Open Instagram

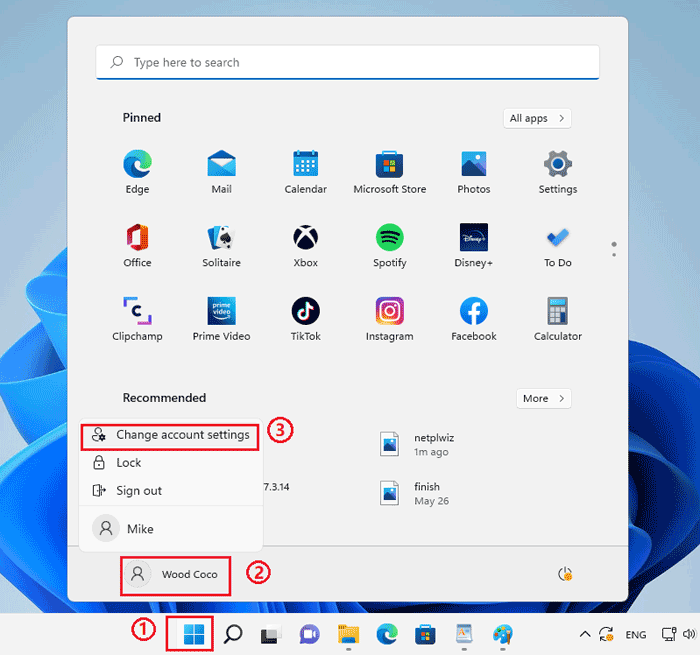[389, 319]
